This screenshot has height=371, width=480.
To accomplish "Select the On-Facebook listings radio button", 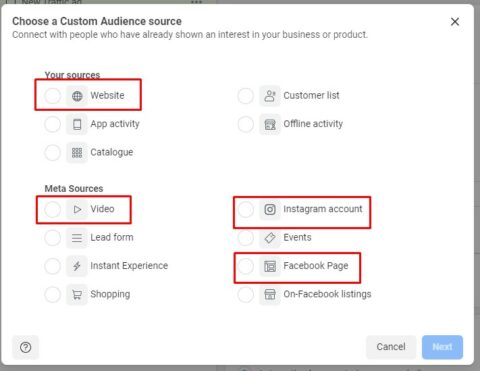I will coord(246,294).
